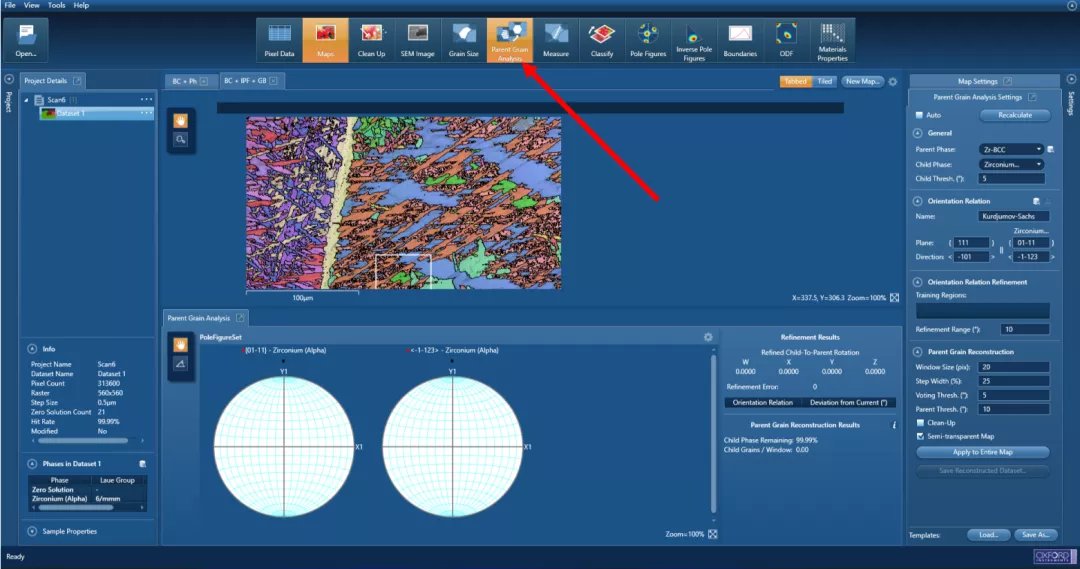Select the pan hand tool on map
The height and width of the screenshot is (569, 1080).
pyautogui.click(x=181, y=121)
